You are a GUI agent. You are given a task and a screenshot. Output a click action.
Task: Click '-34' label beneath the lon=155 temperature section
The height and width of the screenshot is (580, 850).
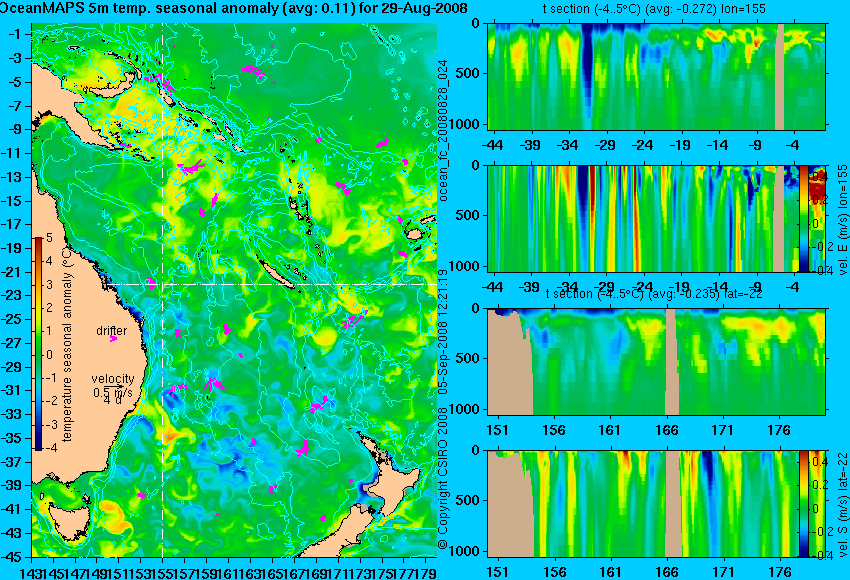coord(569,145)
